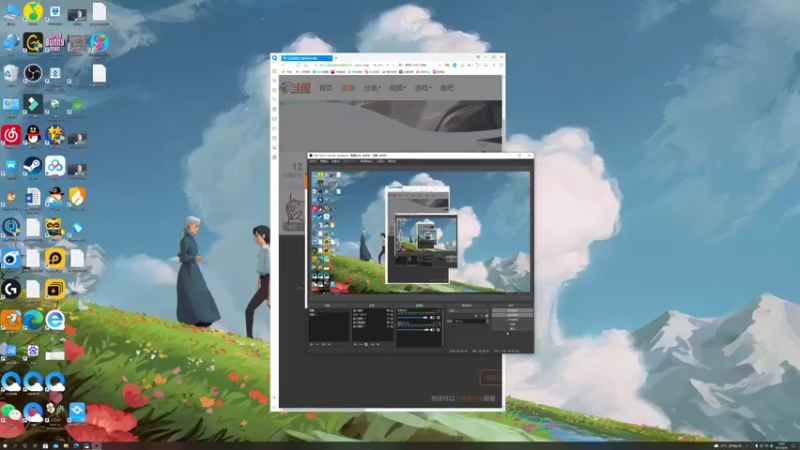800x450 pixels.
Task: Open the Recycle Bin desktop icon
Action: pos(11,73)
